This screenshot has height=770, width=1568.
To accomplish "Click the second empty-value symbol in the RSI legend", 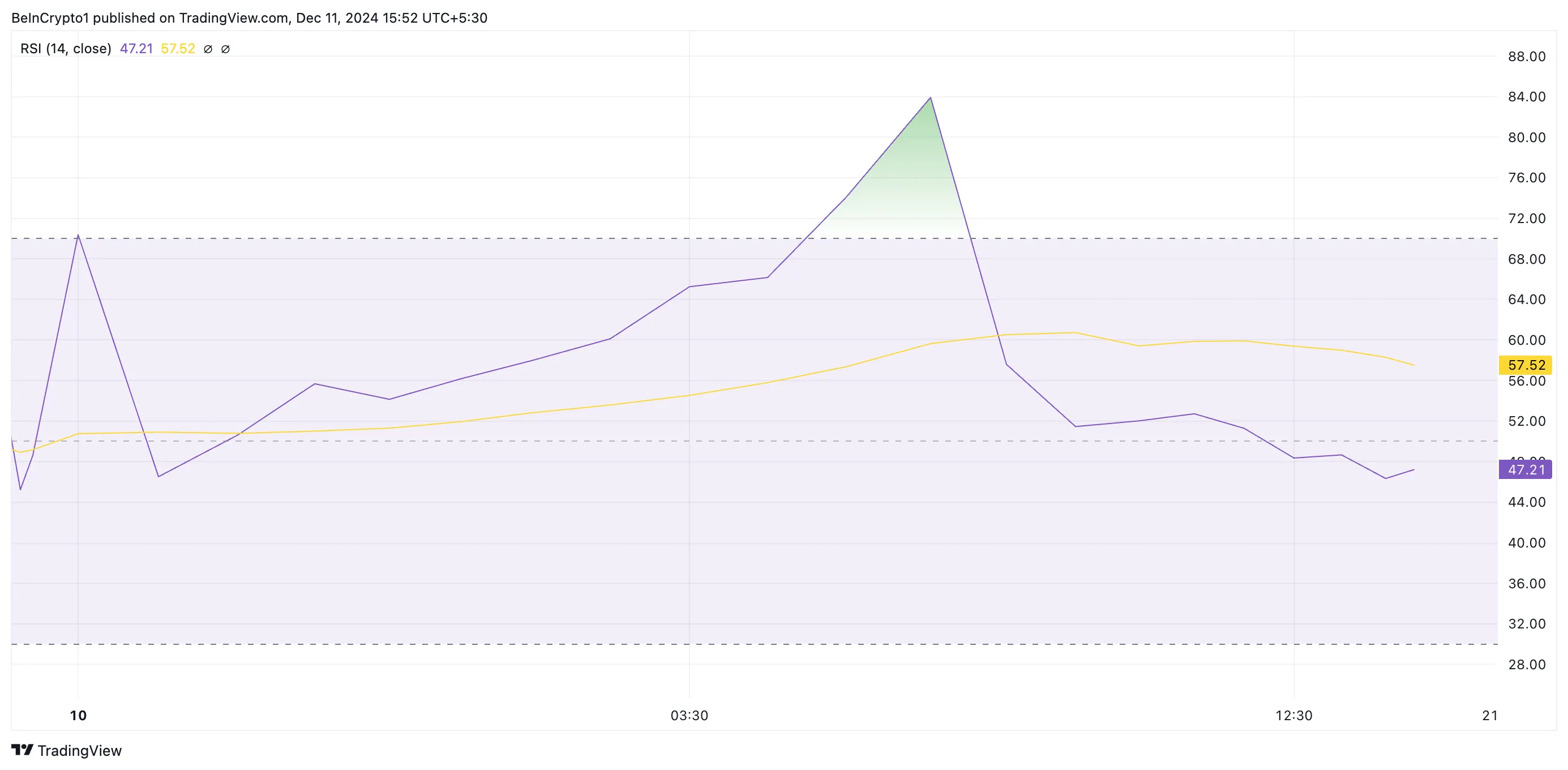I will pos(225,49).
